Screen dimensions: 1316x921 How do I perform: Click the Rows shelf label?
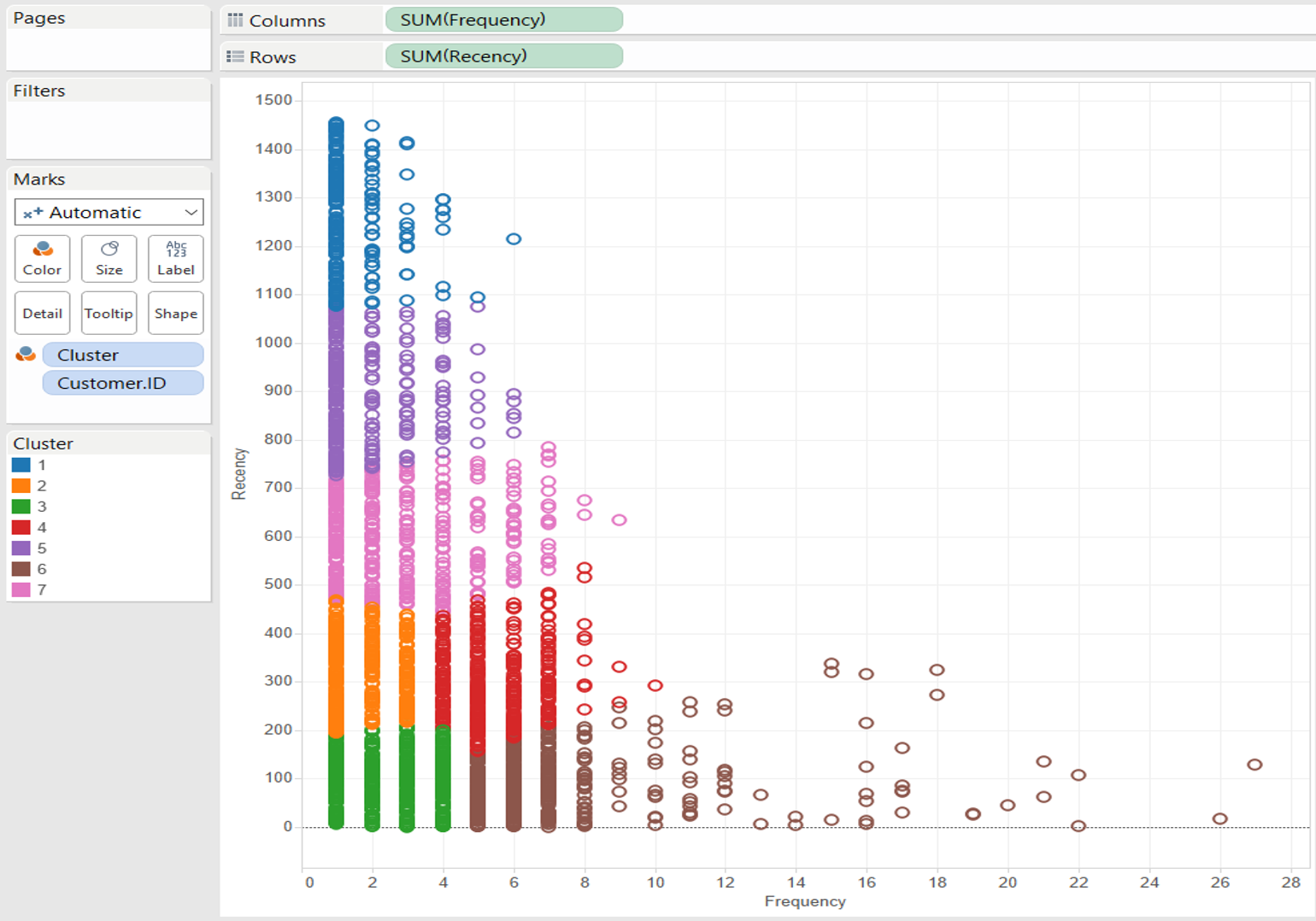[x=273, y=57]
